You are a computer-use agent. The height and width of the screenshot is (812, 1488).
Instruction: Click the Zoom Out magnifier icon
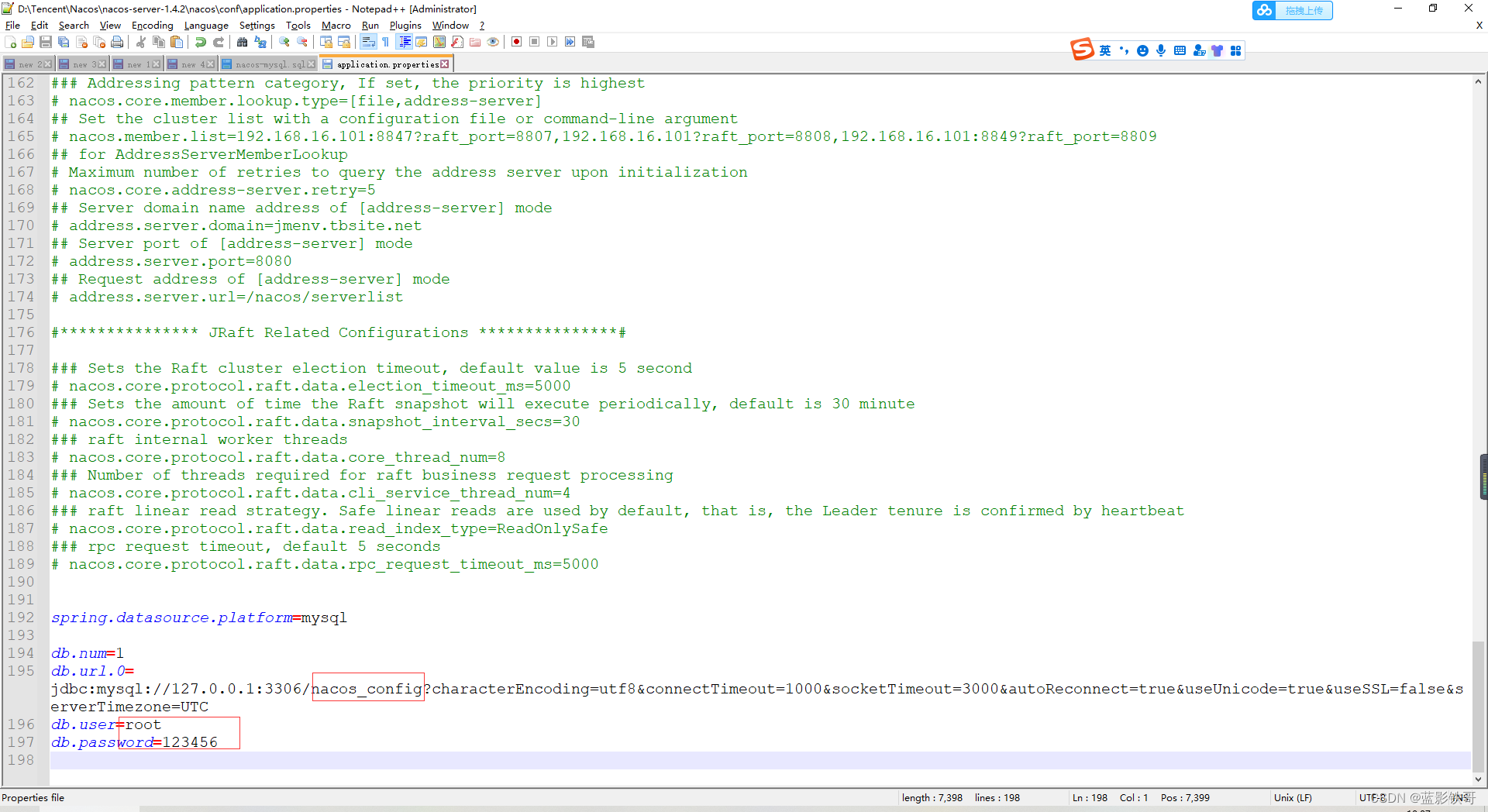coord(302,42)
